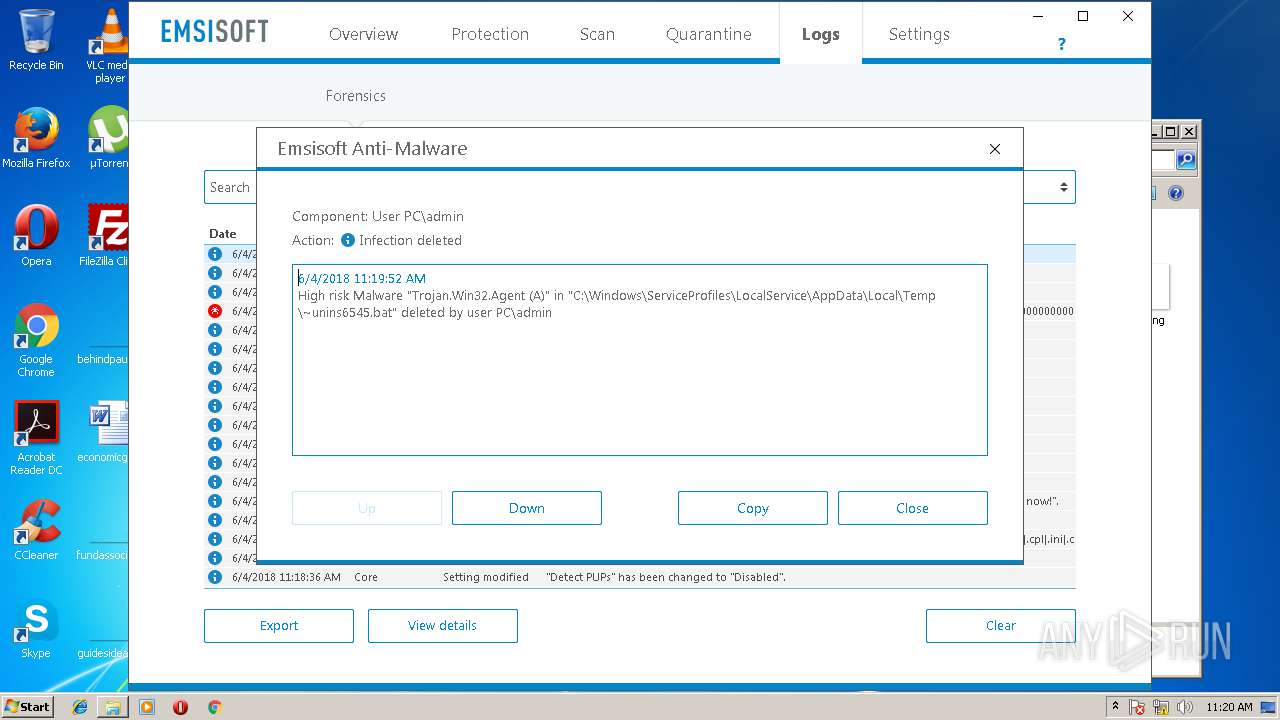Open Mozilla Firefox desktop shortcut
1280x720 pixels.
[36, 138]
